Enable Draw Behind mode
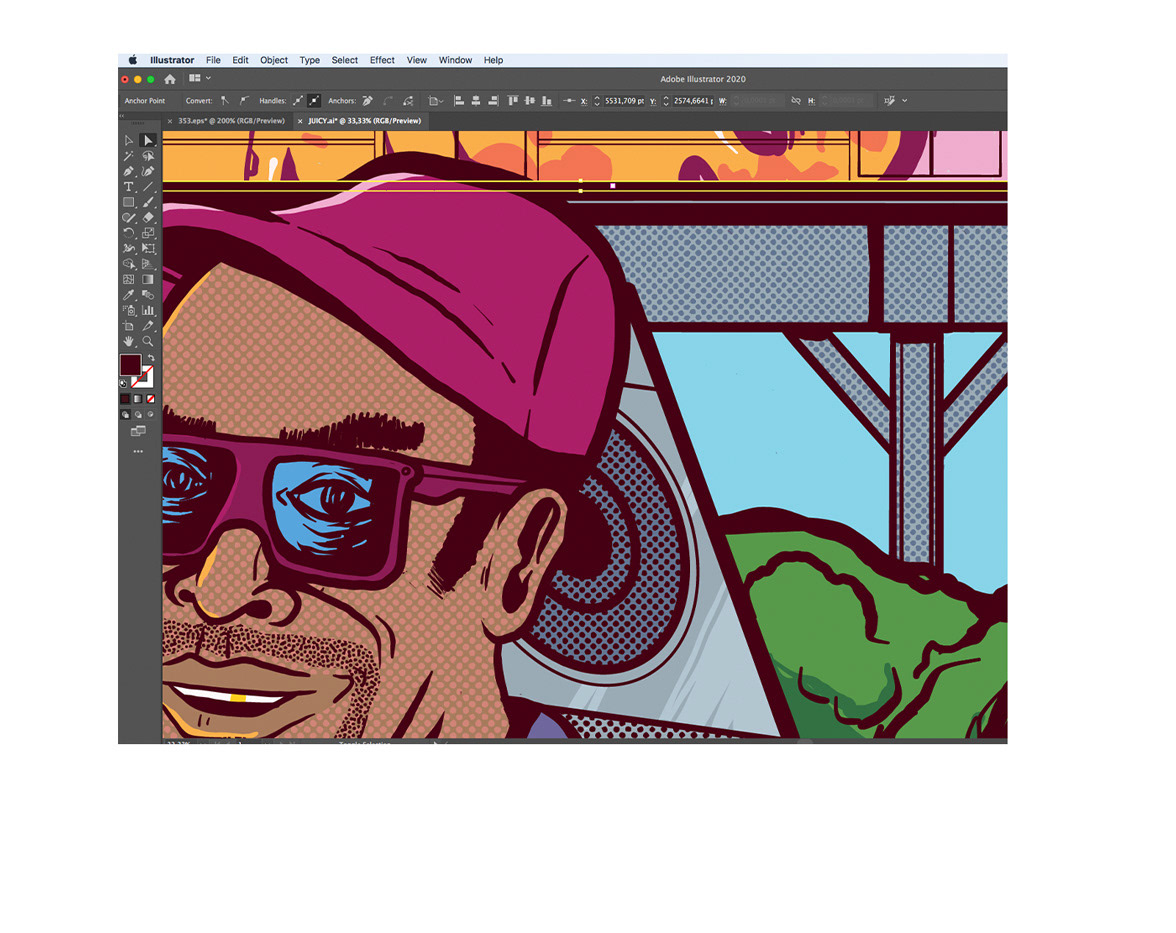Screen dimensions: 1176x933 (138, 414)
